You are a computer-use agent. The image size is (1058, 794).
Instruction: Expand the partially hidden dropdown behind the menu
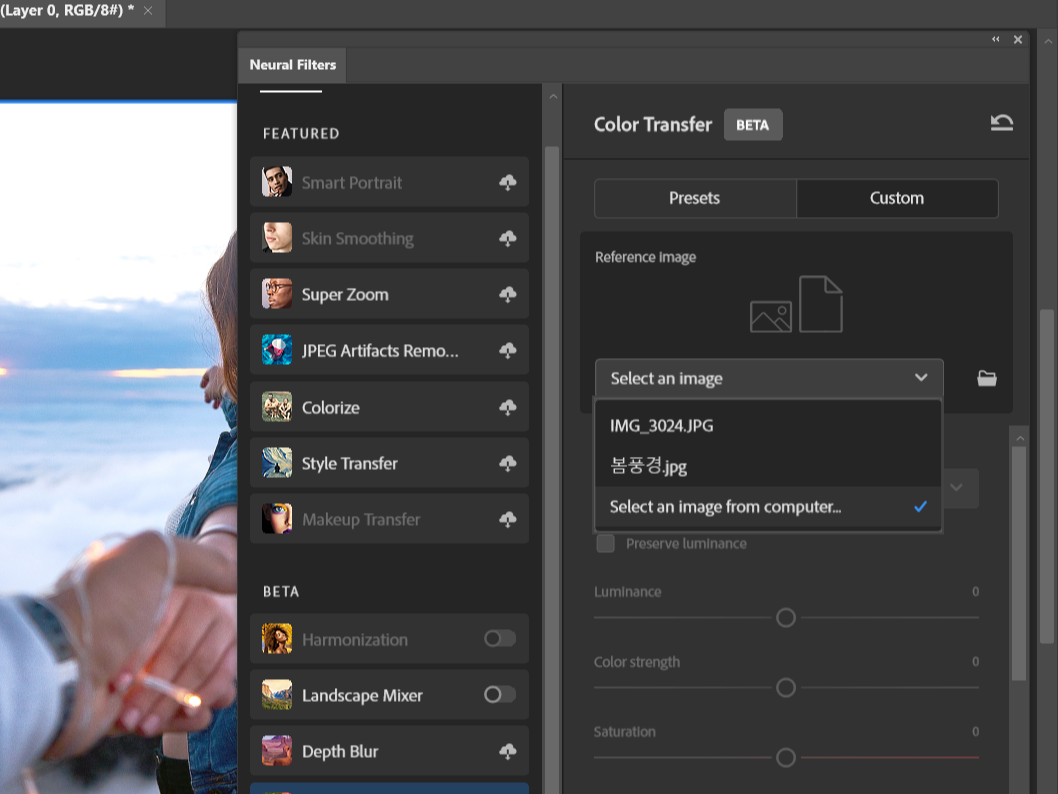[x=957, y=487]
